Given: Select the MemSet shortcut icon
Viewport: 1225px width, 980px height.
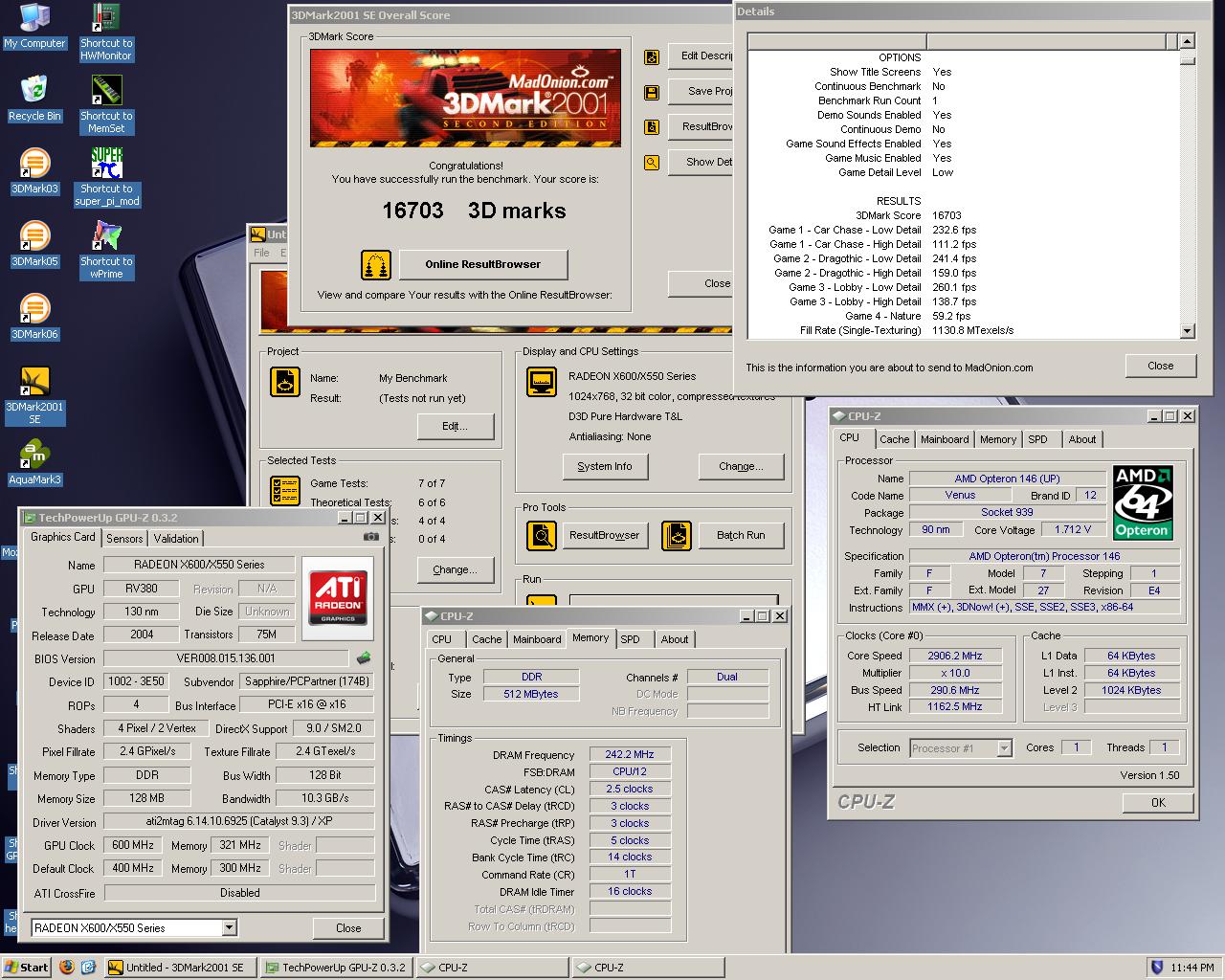Looking at the screenshot, I should click(x=106, y=105).
